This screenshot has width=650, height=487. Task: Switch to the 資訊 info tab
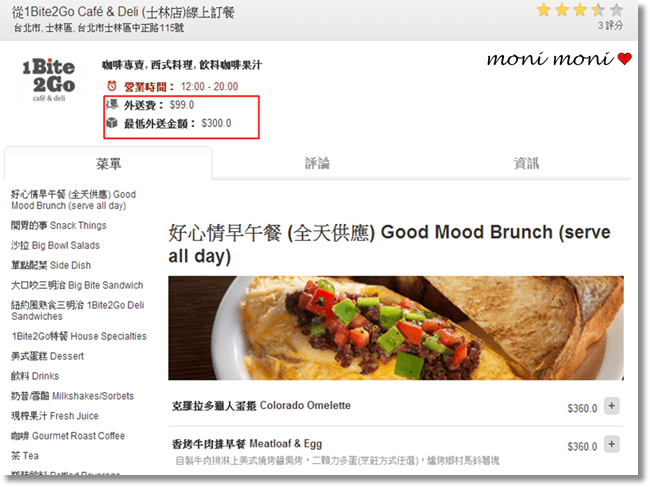tap(526, 163)
